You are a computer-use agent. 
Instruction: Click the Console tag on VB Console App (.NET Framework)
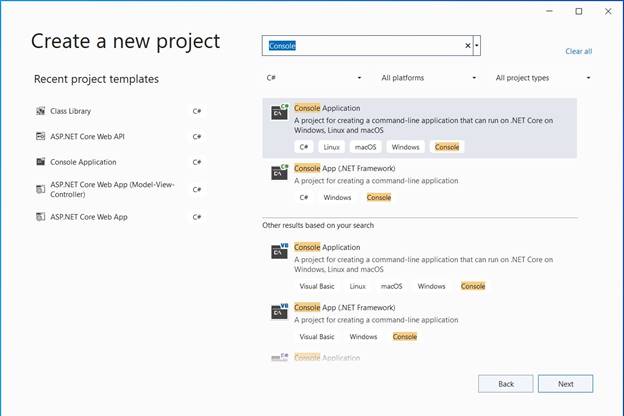(405, 337)
